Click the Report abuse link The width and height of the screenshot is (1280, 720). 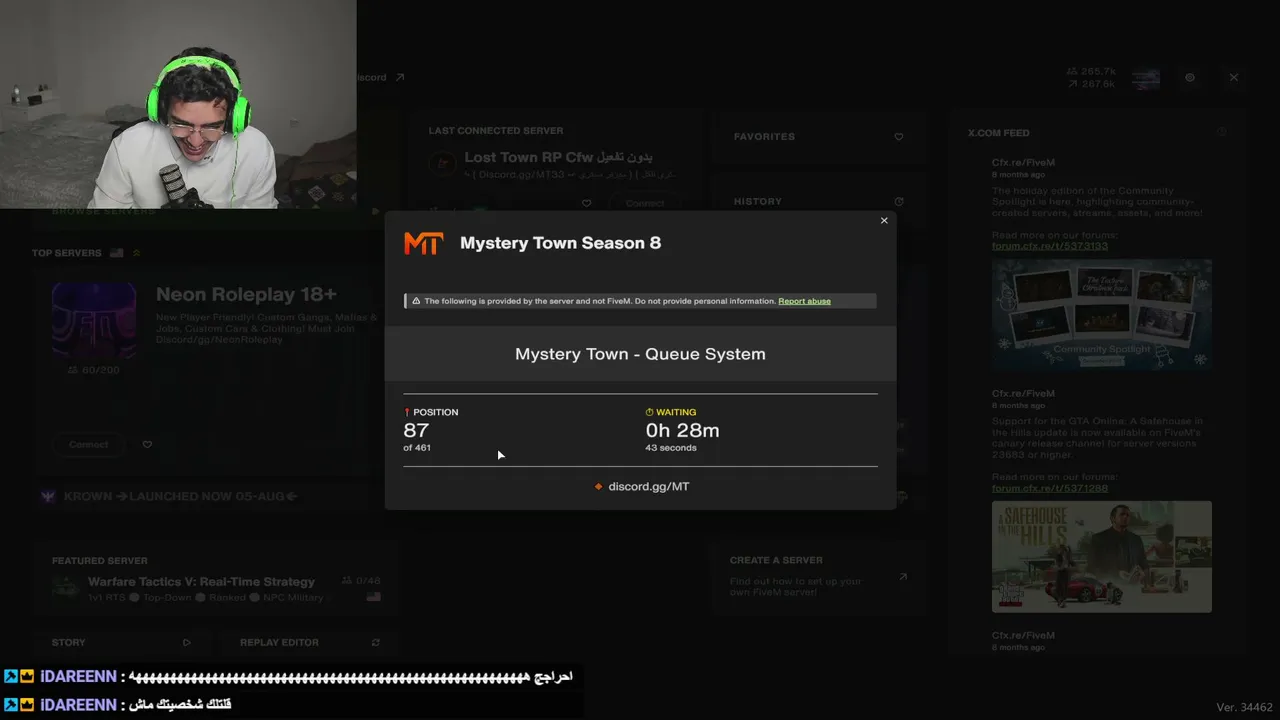point(804,301)
